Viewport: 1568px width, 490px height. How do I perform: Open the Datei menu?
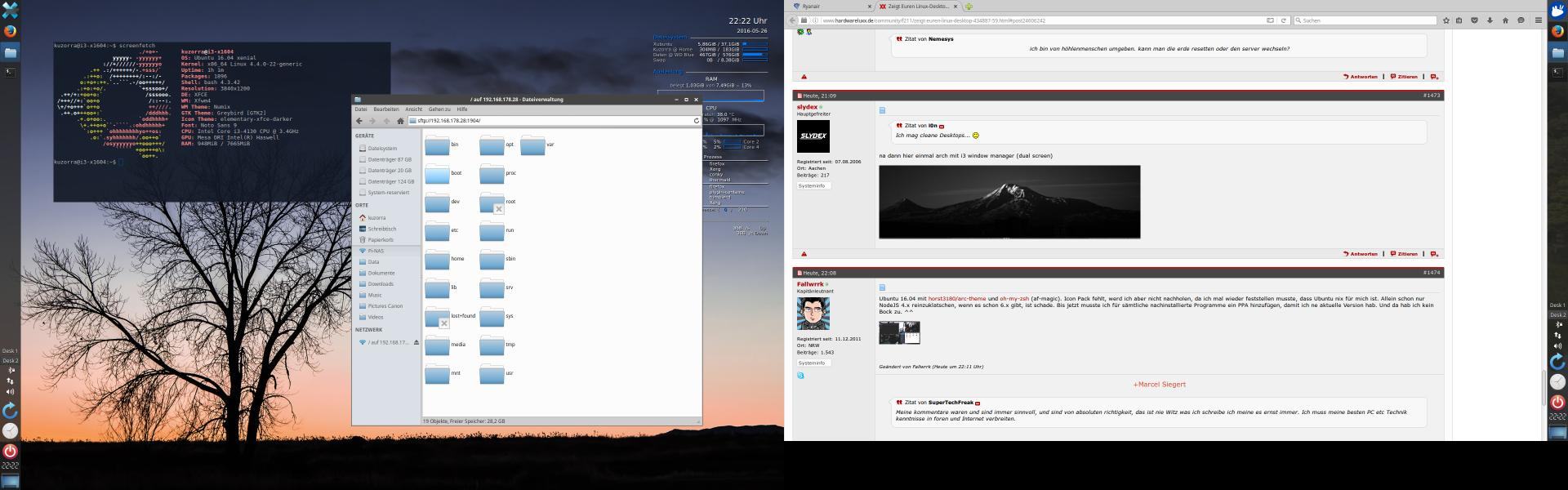(x=360, y=109)
